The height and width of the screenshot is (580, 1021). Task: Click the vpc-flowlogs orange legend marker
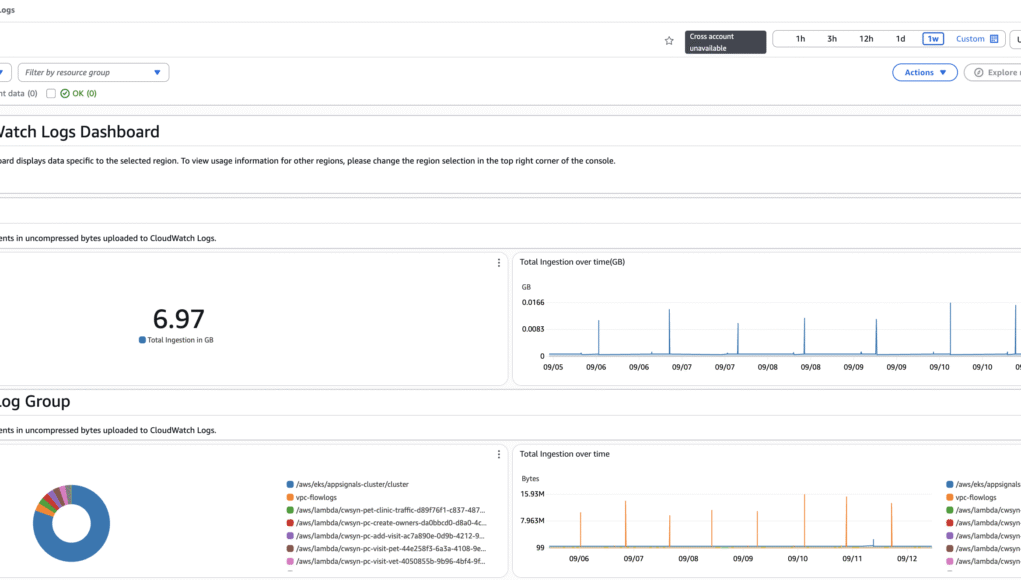point(290,497)
